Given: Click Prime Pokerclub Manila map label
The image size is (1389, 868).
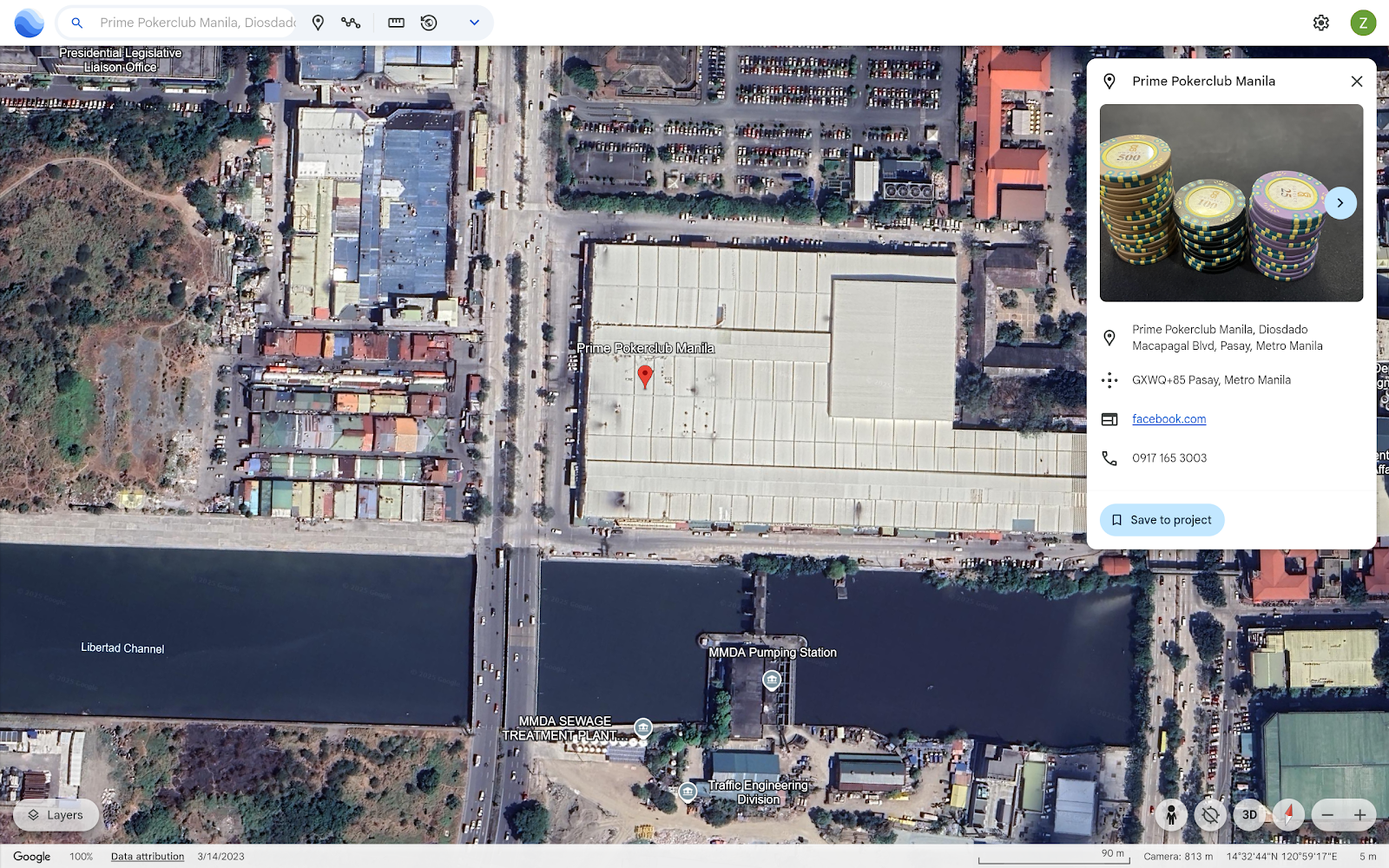Looking at the screenshot, I should point(646,348).
